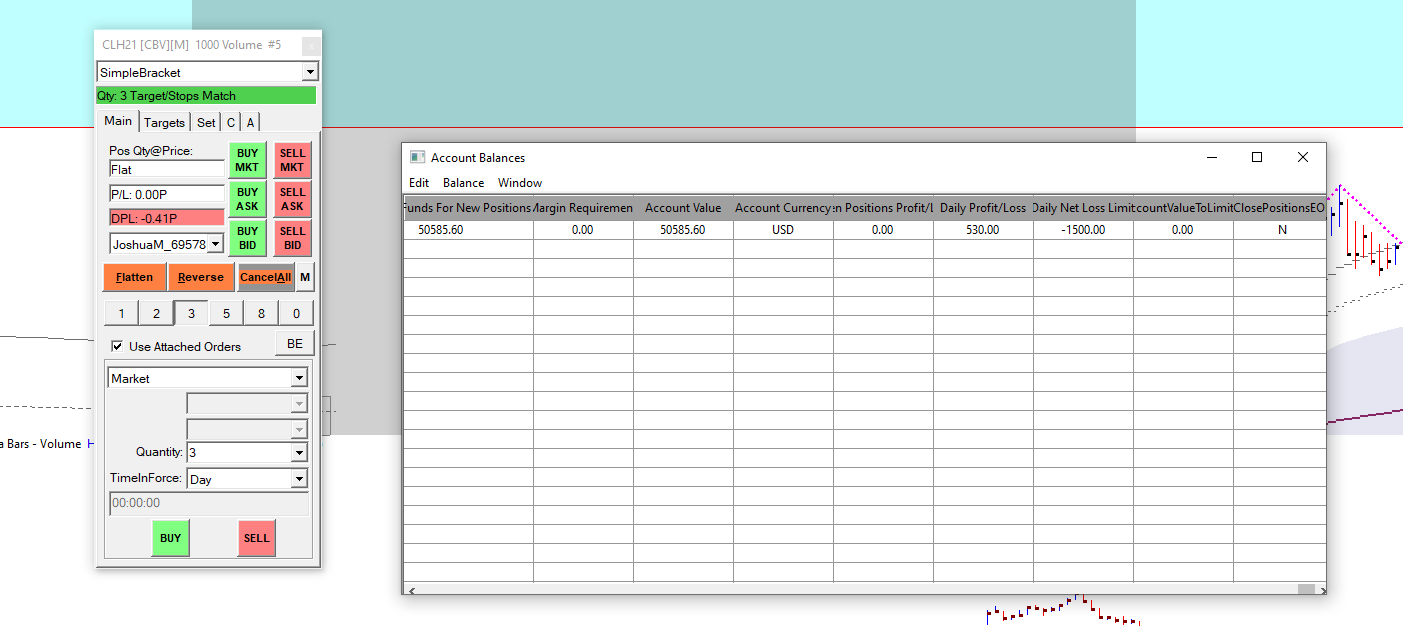Click the BUY MKT button
Image resolution: width=1403 pixels, height=626 pixels.
(247, 160)
